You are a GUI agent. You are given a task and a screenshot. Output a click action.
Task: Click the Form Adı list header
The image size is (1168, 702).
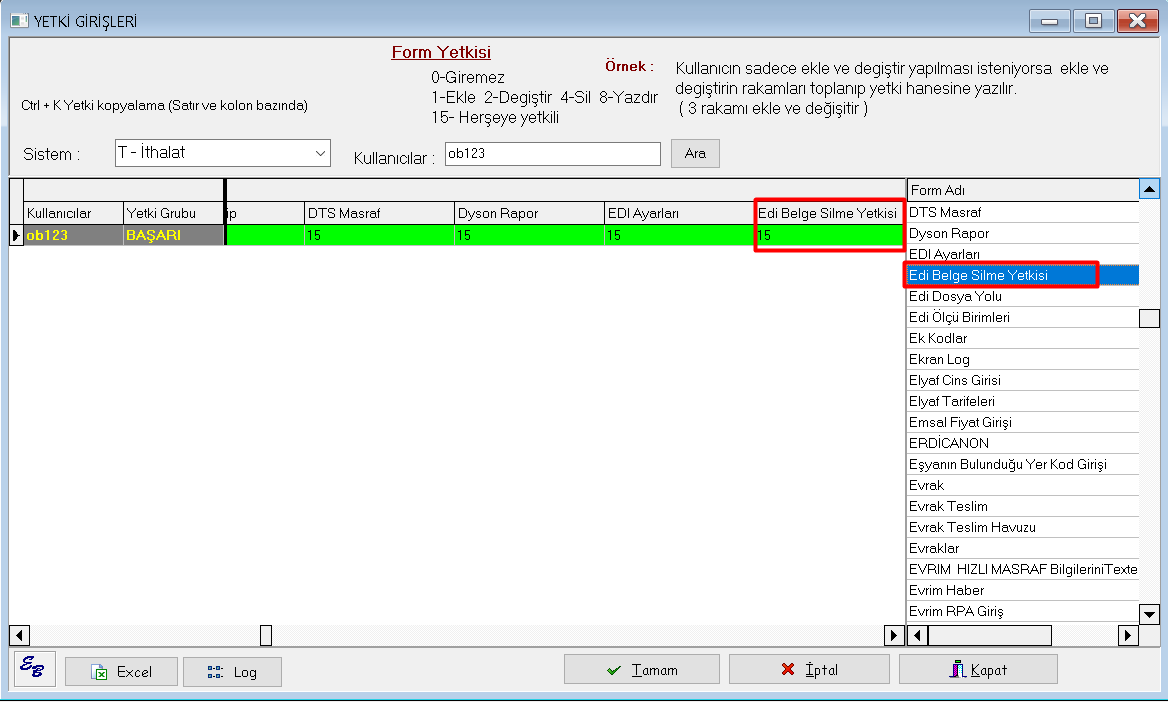(1022, 190)
